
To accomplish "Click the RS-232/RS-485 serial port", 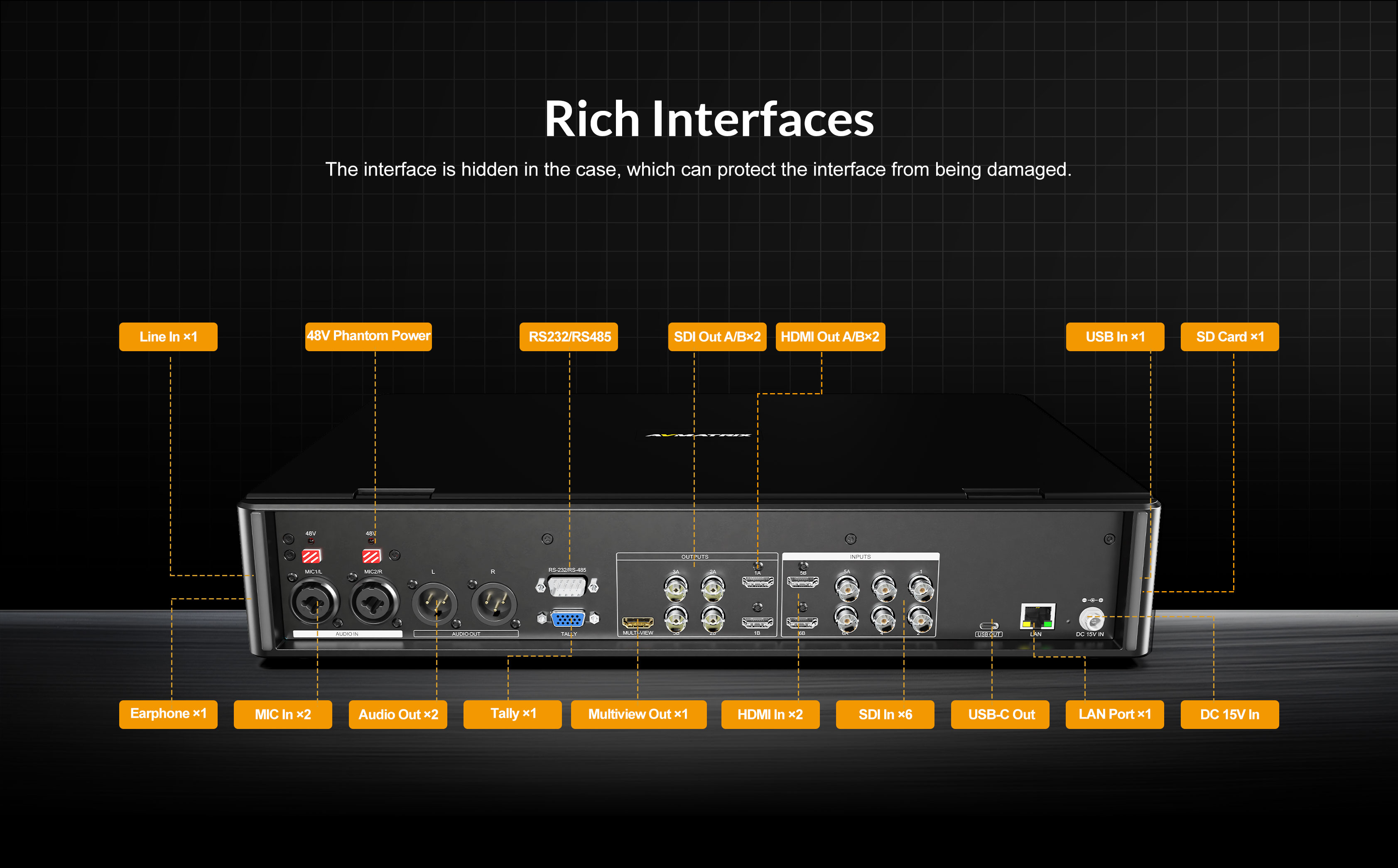I will click(x=567, y=587).
